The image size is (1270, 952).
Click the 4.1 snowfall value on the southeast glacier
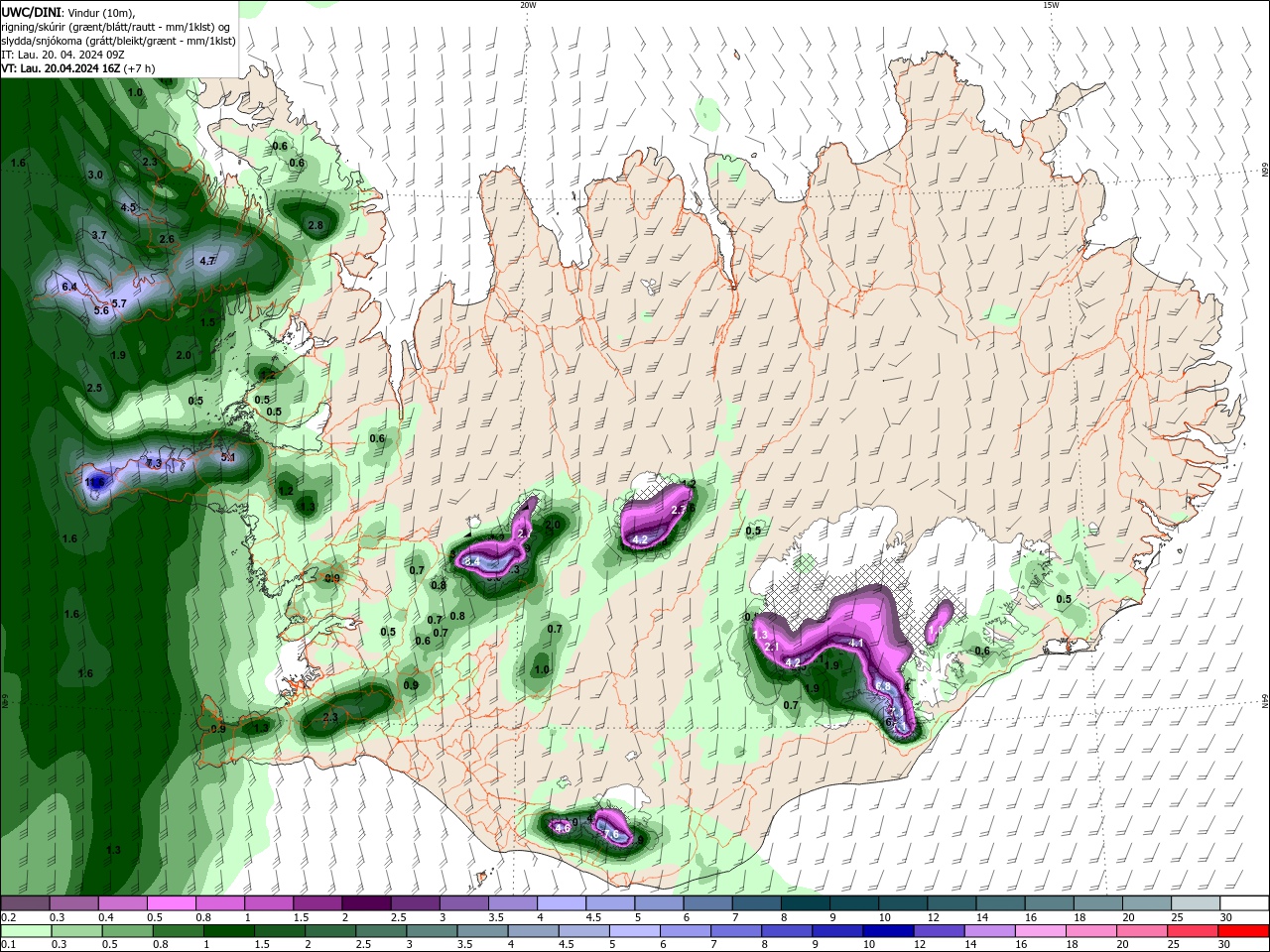tap(856, 643)
